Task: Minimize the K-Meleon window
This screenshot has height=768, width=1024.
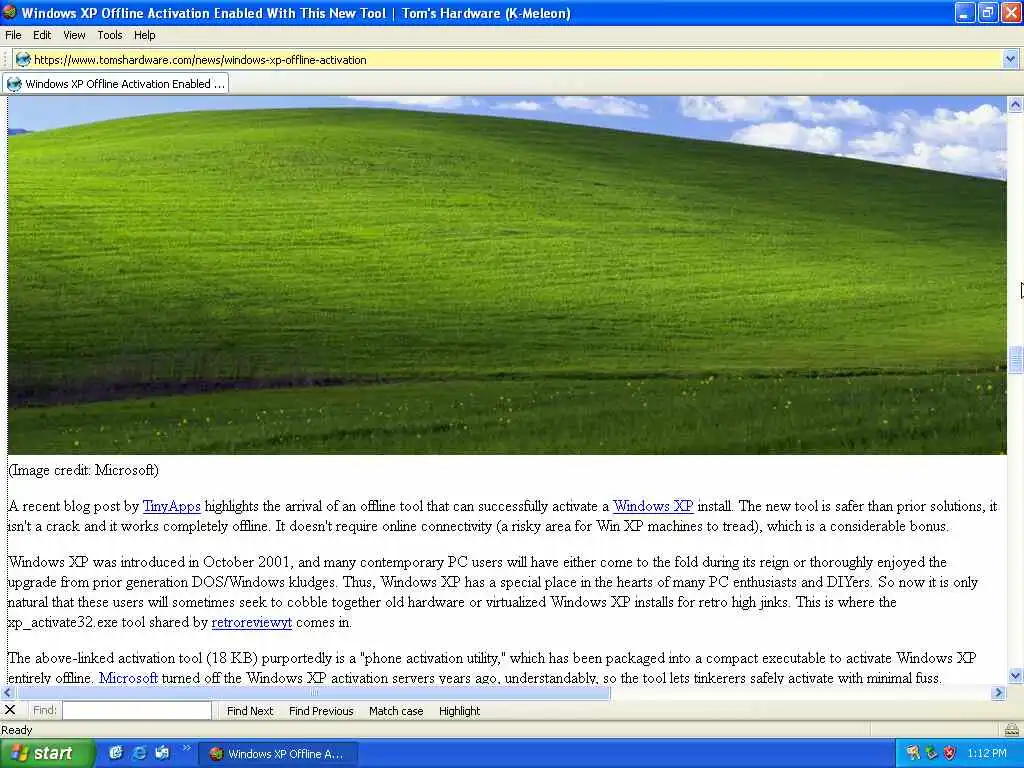Action: (964, 12)
